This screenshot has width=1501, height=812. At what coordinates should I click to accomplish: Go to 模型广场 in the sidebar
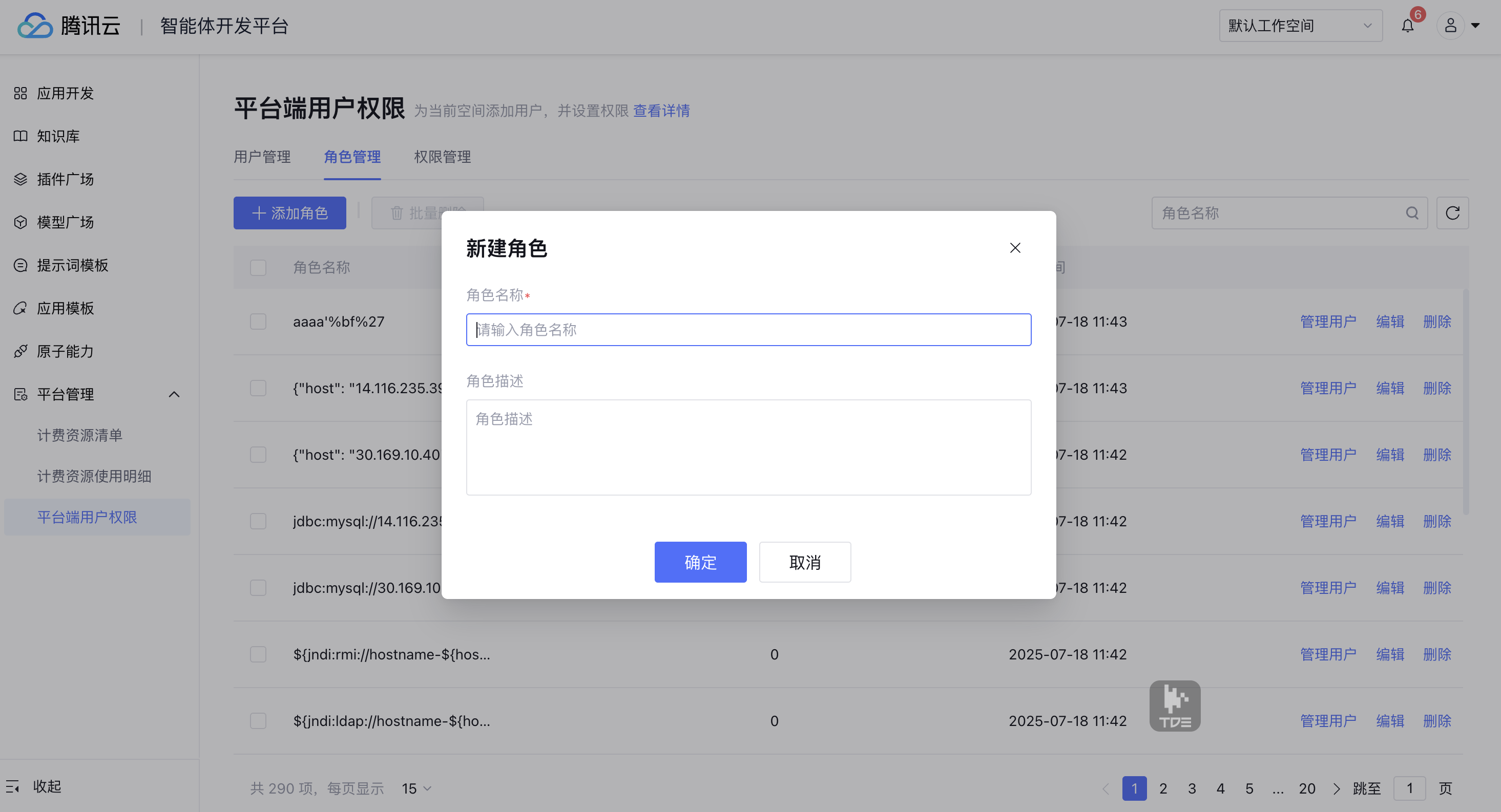click(x=65, y=223)
